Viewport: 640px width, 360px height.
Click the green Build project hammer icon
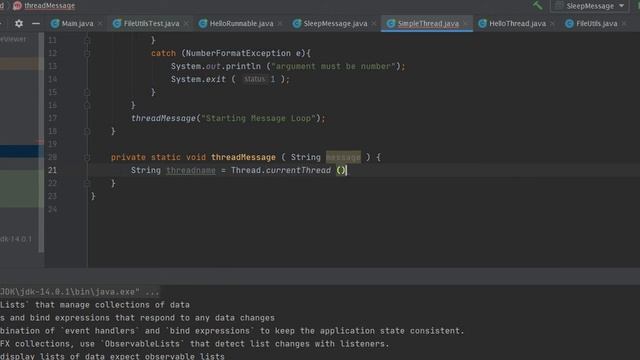(x=538, y=5)
